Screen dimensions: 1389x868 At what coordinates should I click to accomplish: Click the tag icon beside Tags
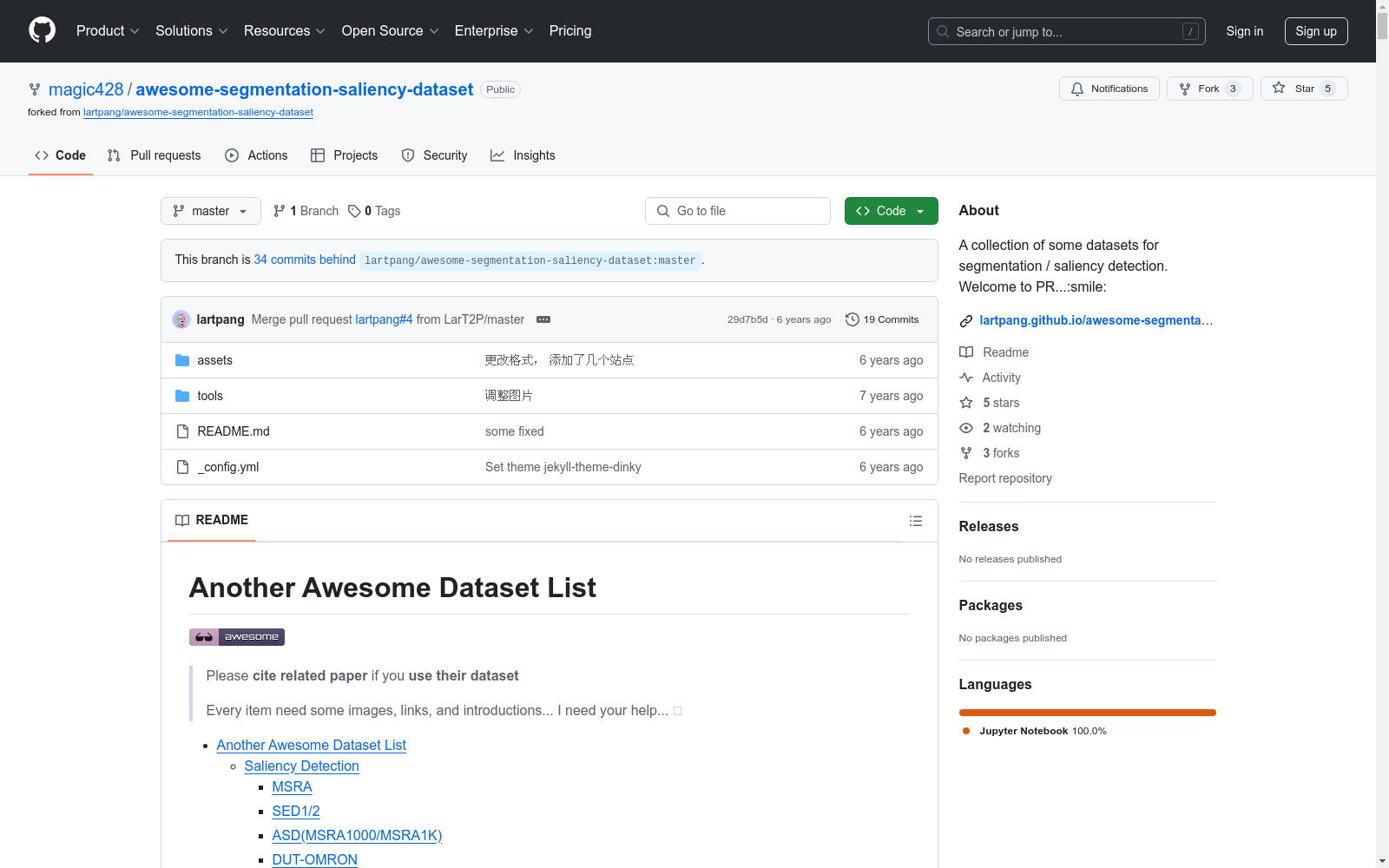(x=354, y=211)
